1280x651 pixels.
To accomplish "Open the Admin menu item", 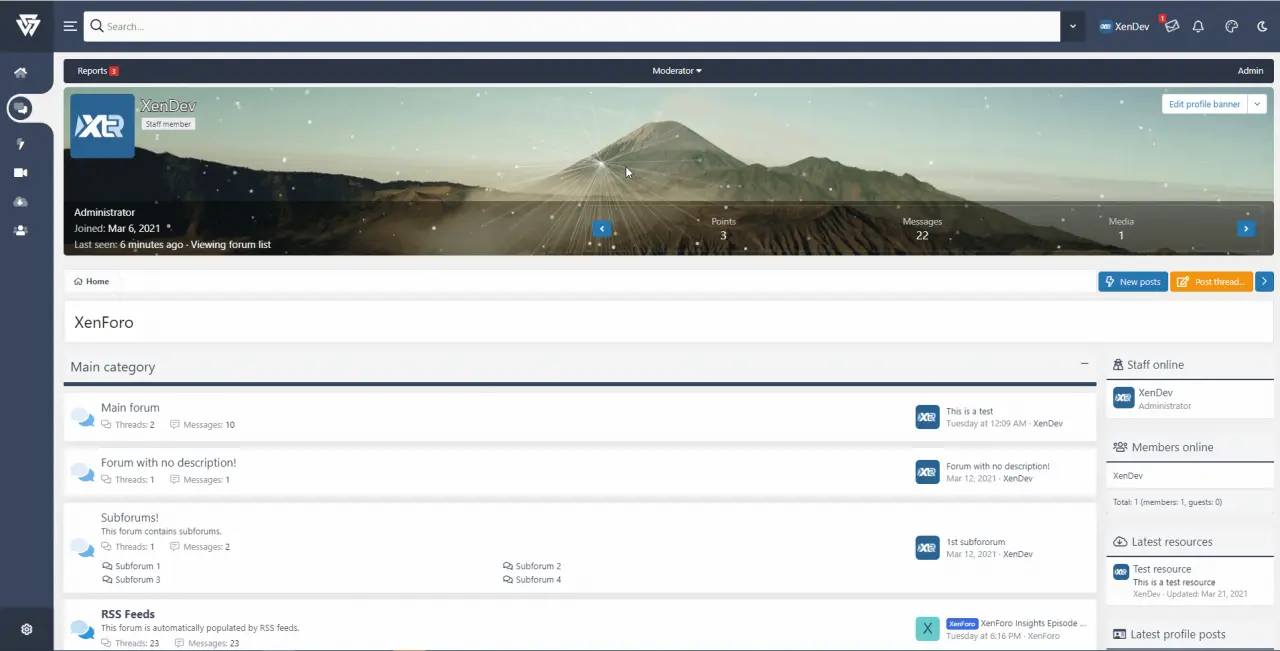I will pos(1250,71).
